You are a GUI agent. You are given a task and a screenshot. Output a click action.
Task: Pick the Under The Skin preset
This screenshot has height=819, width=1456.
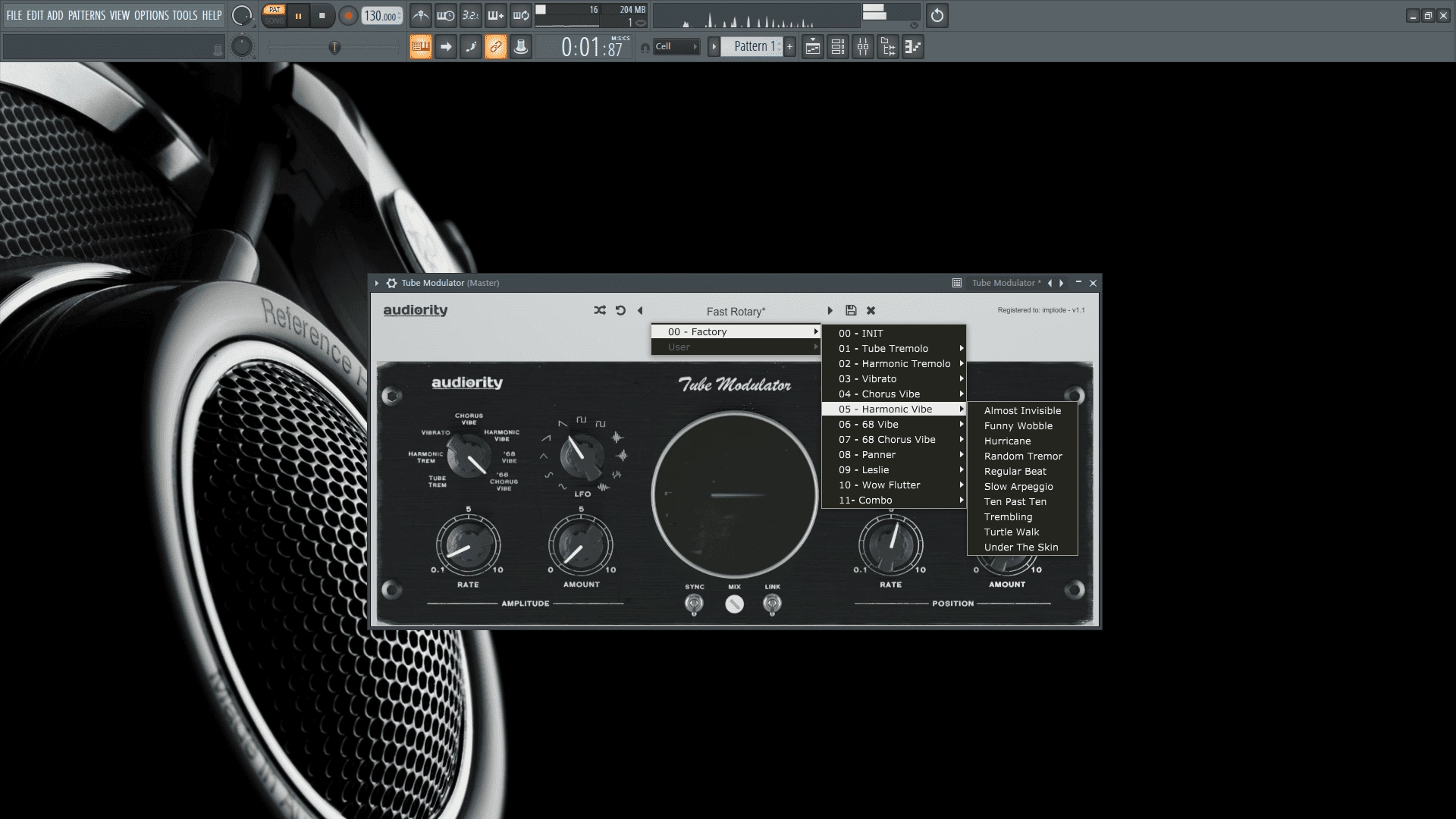[1022, 548]
